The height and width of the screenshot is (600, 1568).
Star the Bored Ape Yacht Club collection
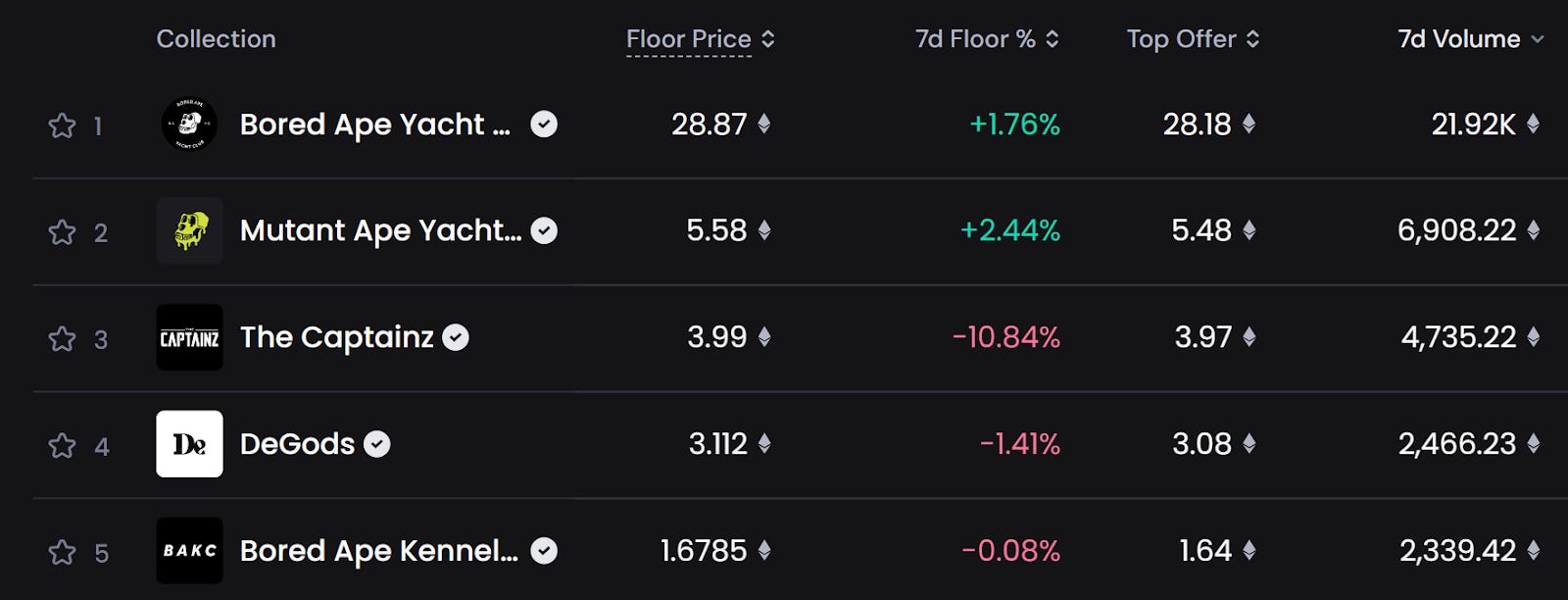[62, 125]
